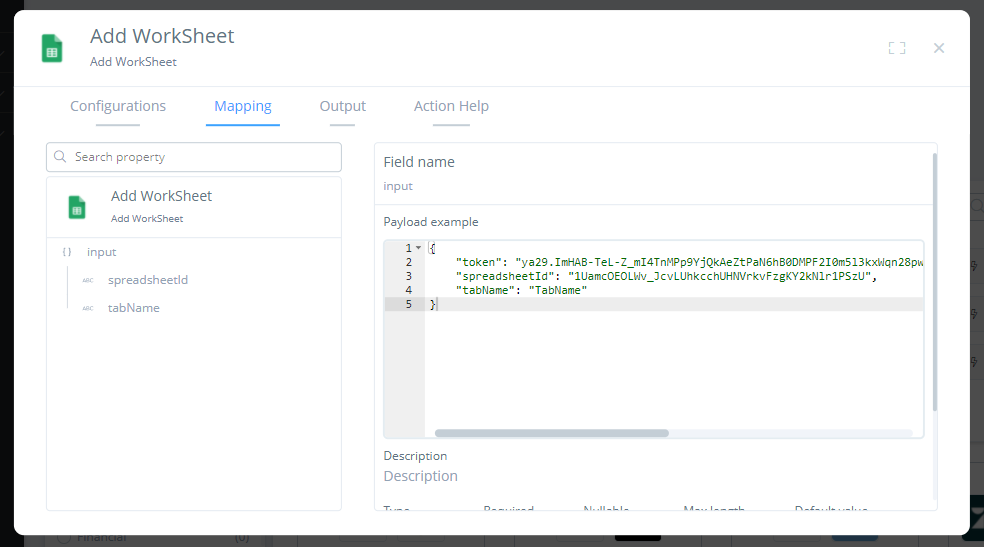Click the ABC type icon beside tabName
Screen dimensions: 984x547
[88, 308]
